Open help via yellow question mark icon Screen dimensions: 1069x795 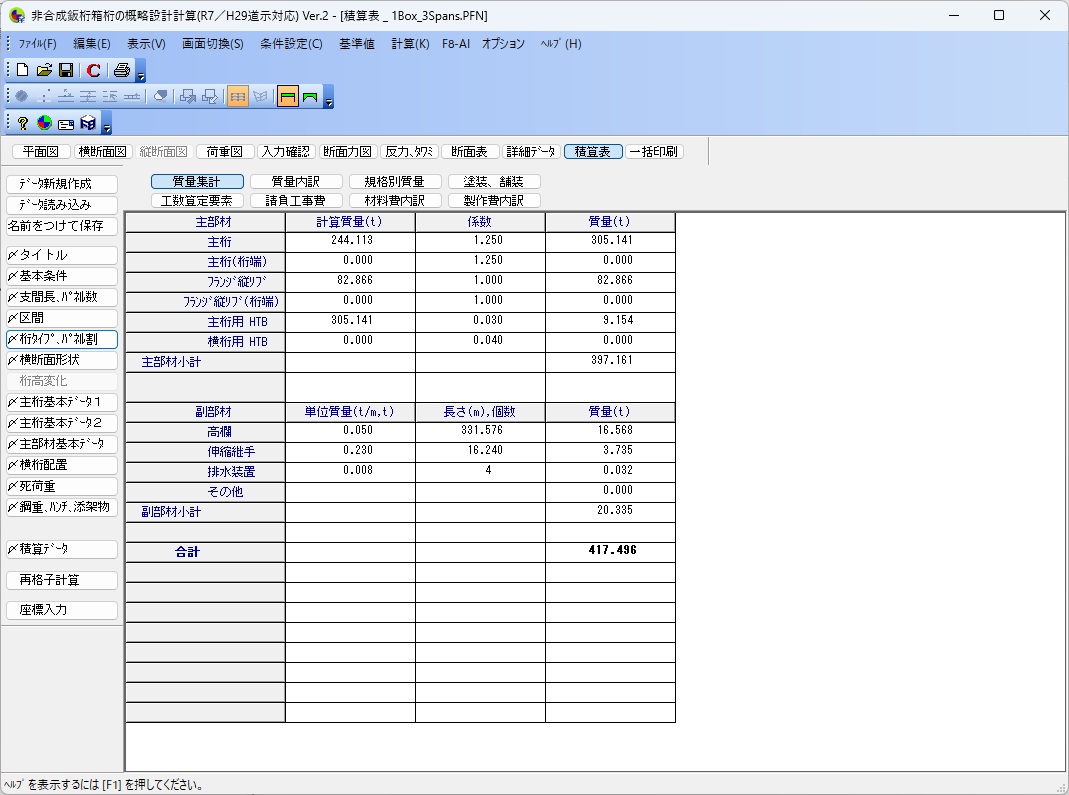[22, 123]
